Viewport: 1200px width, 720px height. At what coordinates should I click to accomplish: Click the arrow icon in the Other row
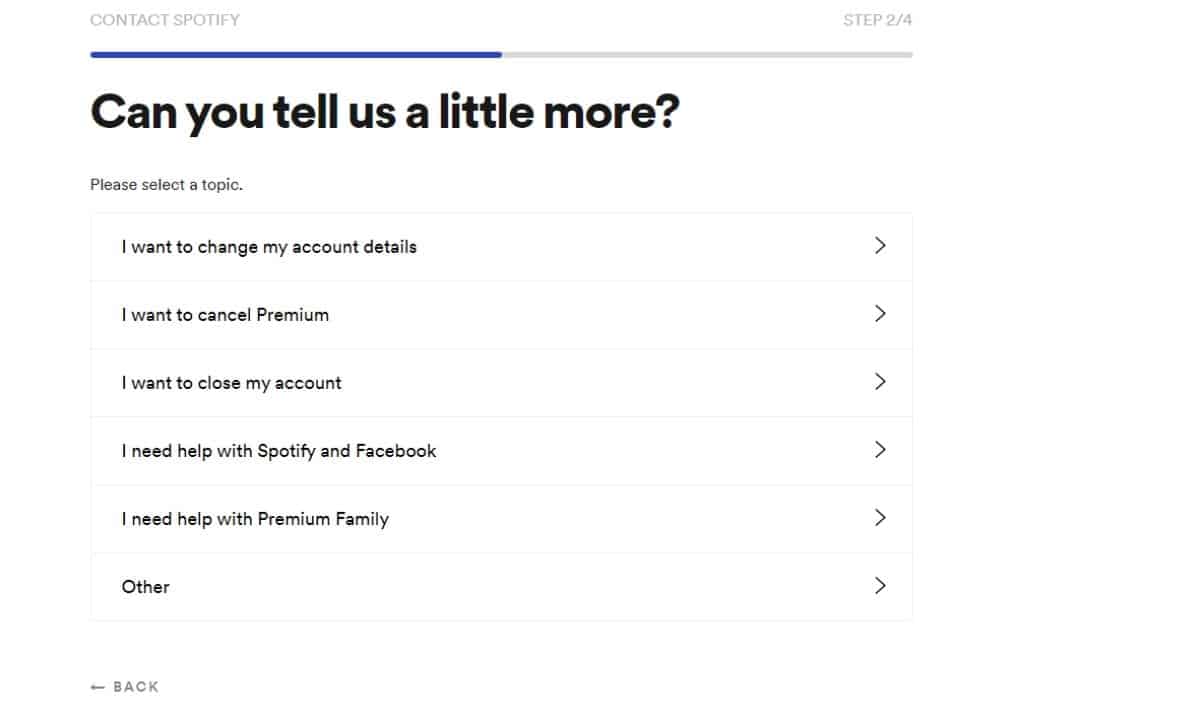(880, 586)
